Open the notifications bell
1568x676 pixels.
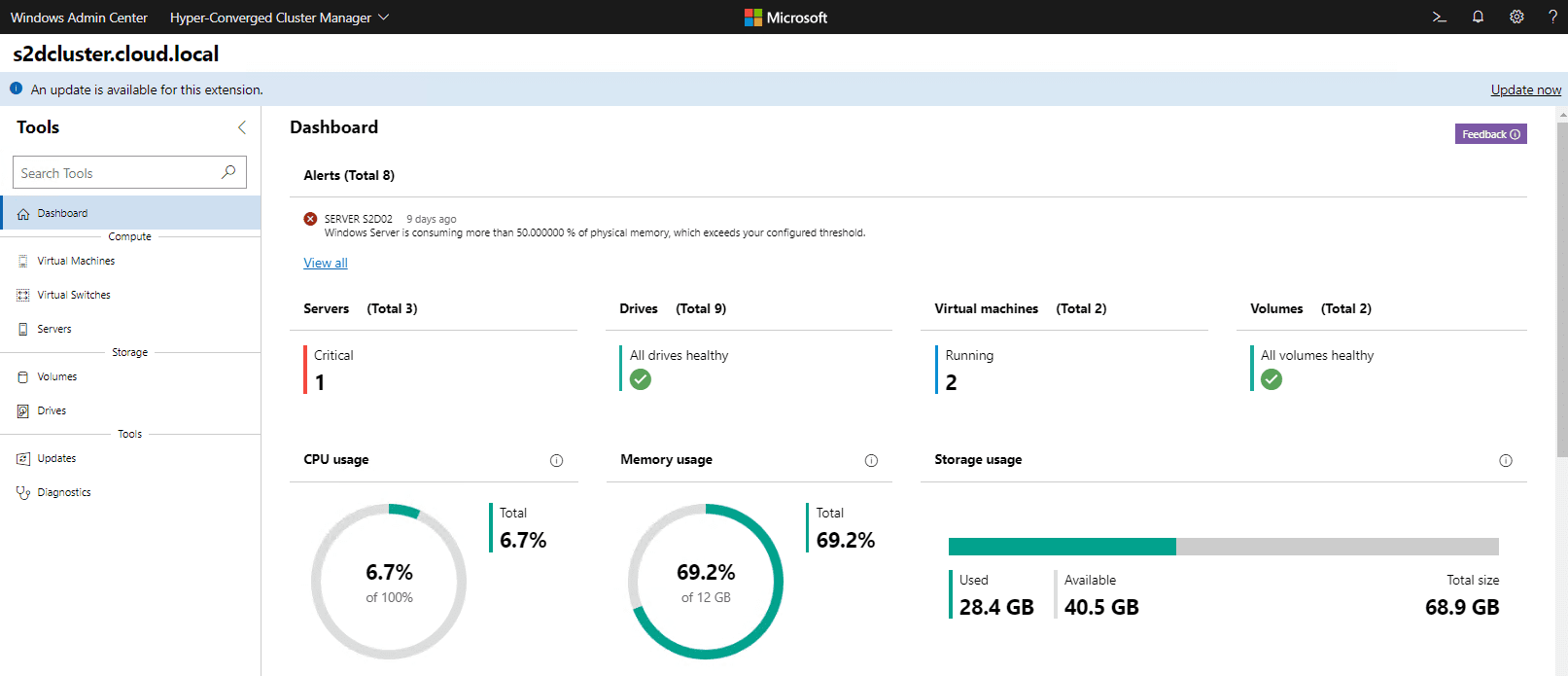pyautogui.click(x=1478, y=17)
